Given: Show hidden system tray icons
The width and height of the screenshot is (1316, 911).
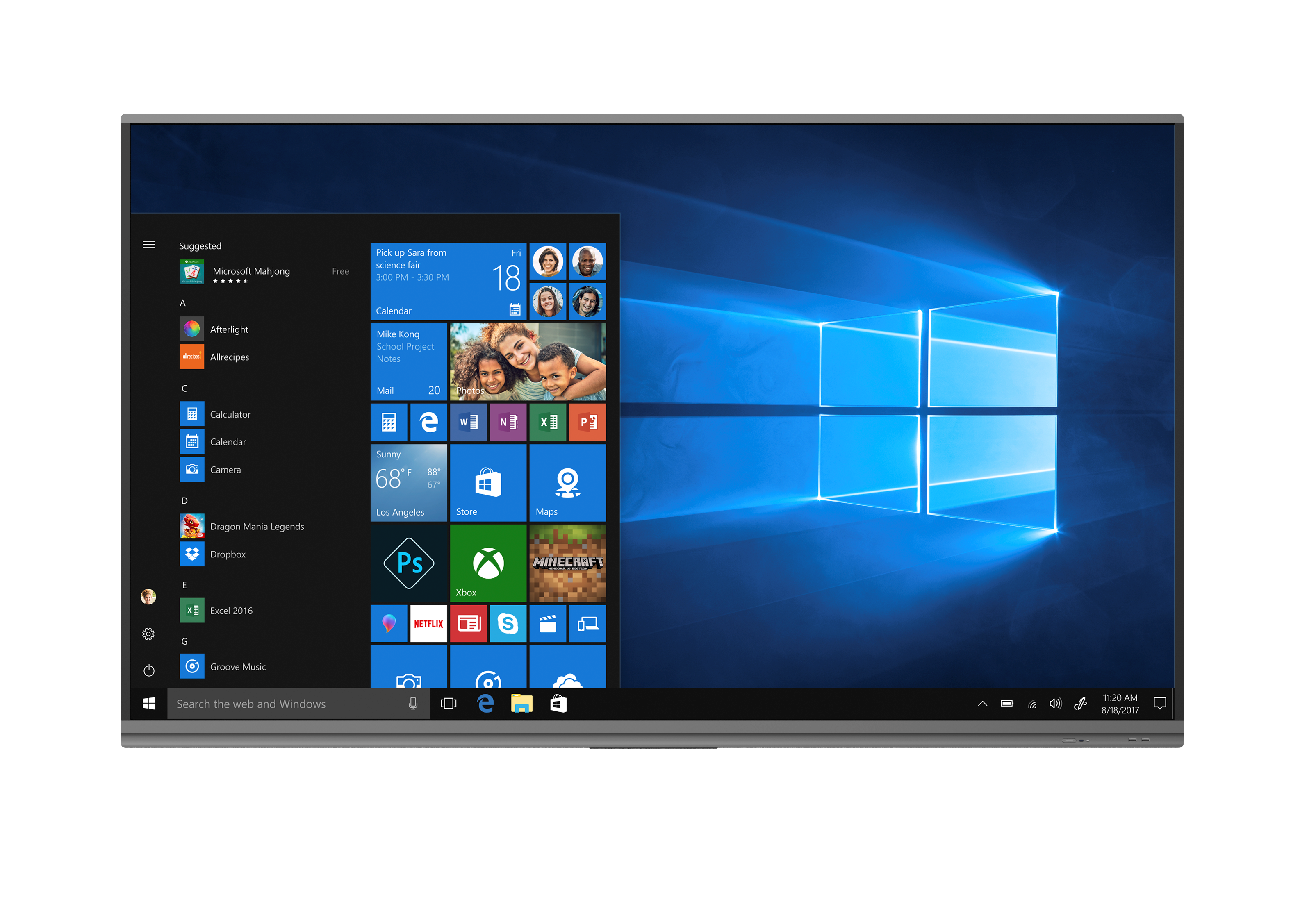Looking at the screenshot, I should pyautogui.click(x=983, y=704).
